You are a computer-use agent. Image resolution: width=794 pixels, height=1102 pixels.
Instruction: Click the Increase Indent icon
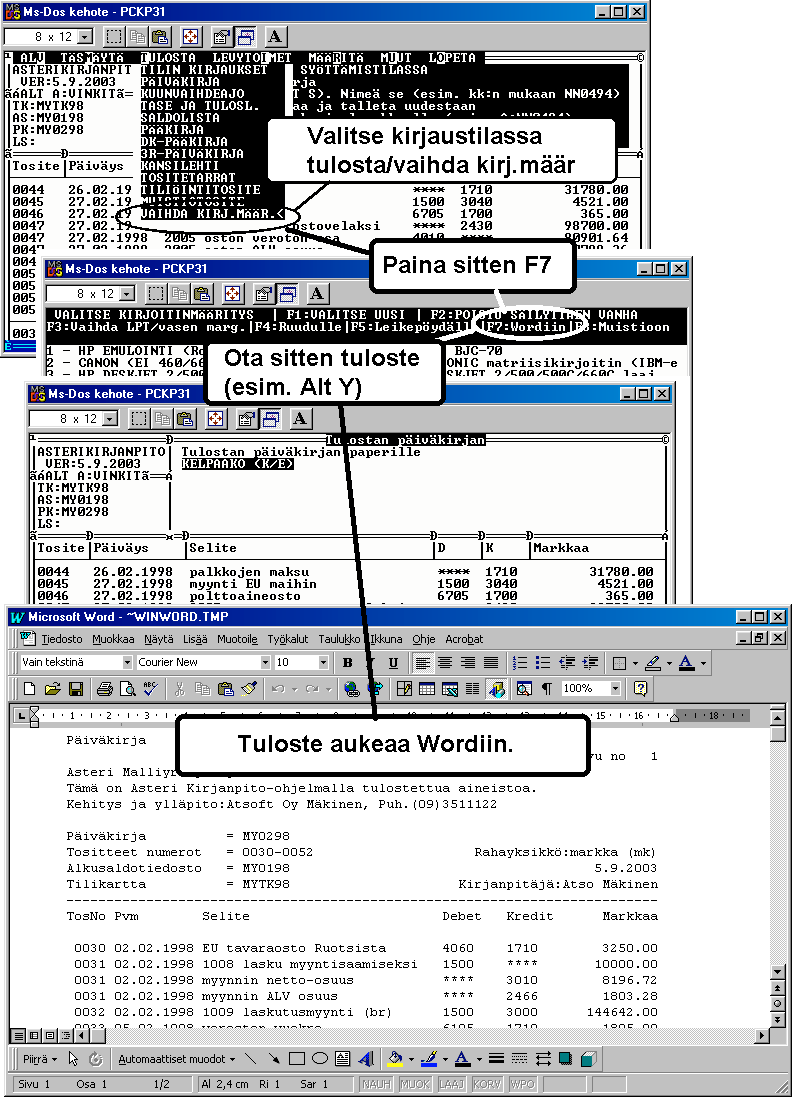click(590, 662)
